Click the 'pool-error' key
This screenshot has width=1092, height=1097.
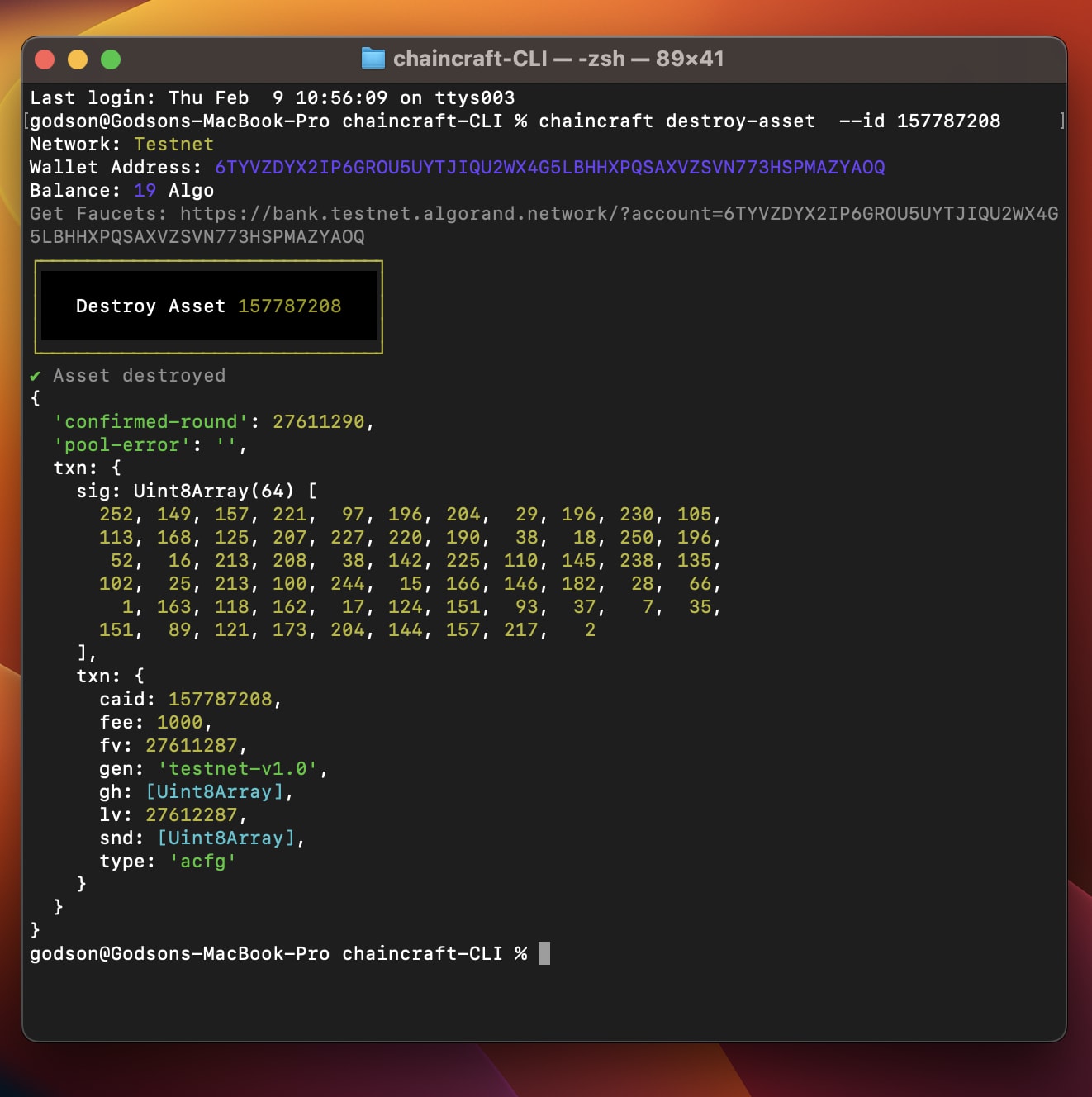click(x=122, y=444)
